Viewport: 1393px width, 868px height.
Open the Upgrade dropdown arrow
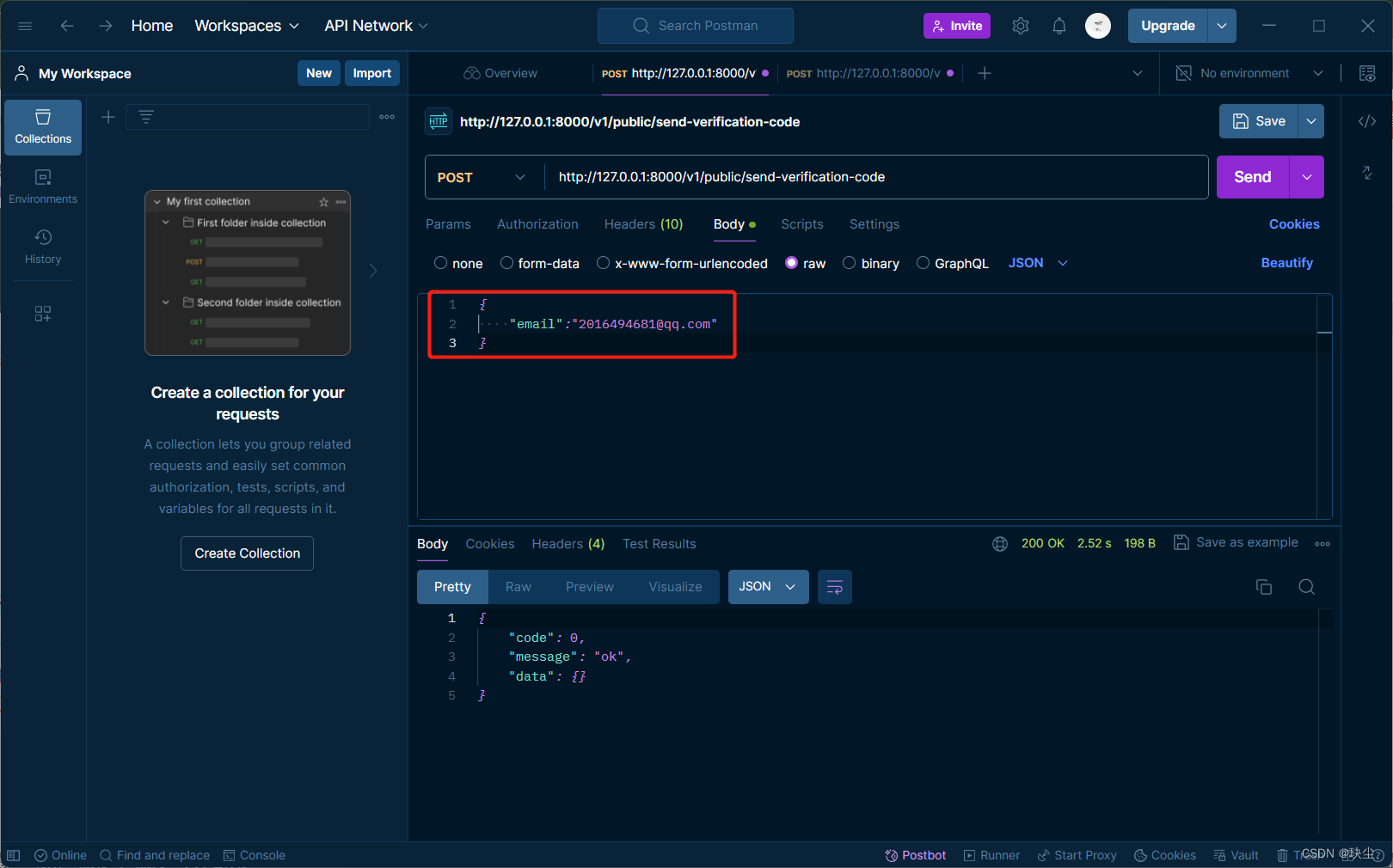pos(1222,26)
